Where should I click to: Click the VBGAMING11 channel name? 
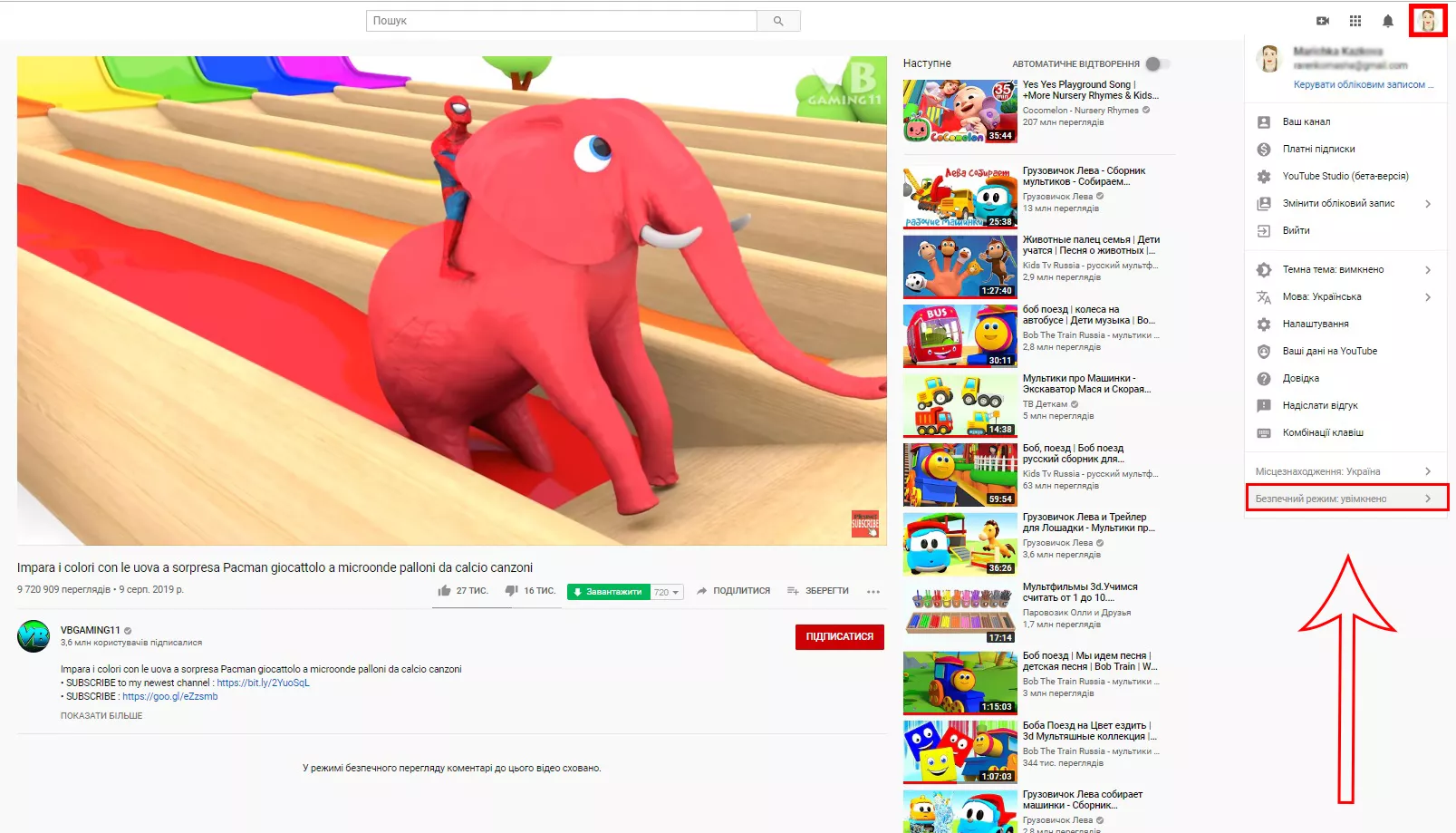90,630
